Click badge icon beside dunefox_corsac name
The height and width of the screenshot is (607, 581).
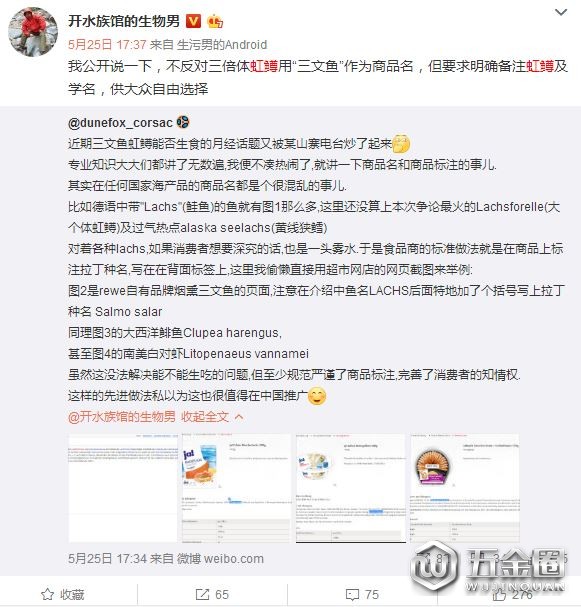183,122
